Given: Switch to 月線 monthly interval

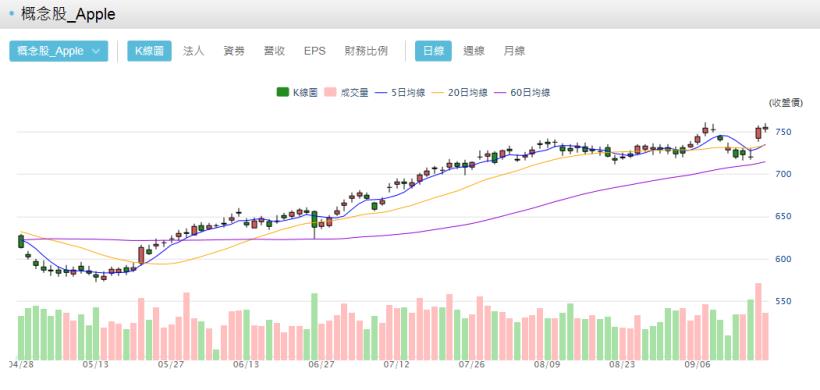Looking at the screenshot, I should [x=514, y=51].
